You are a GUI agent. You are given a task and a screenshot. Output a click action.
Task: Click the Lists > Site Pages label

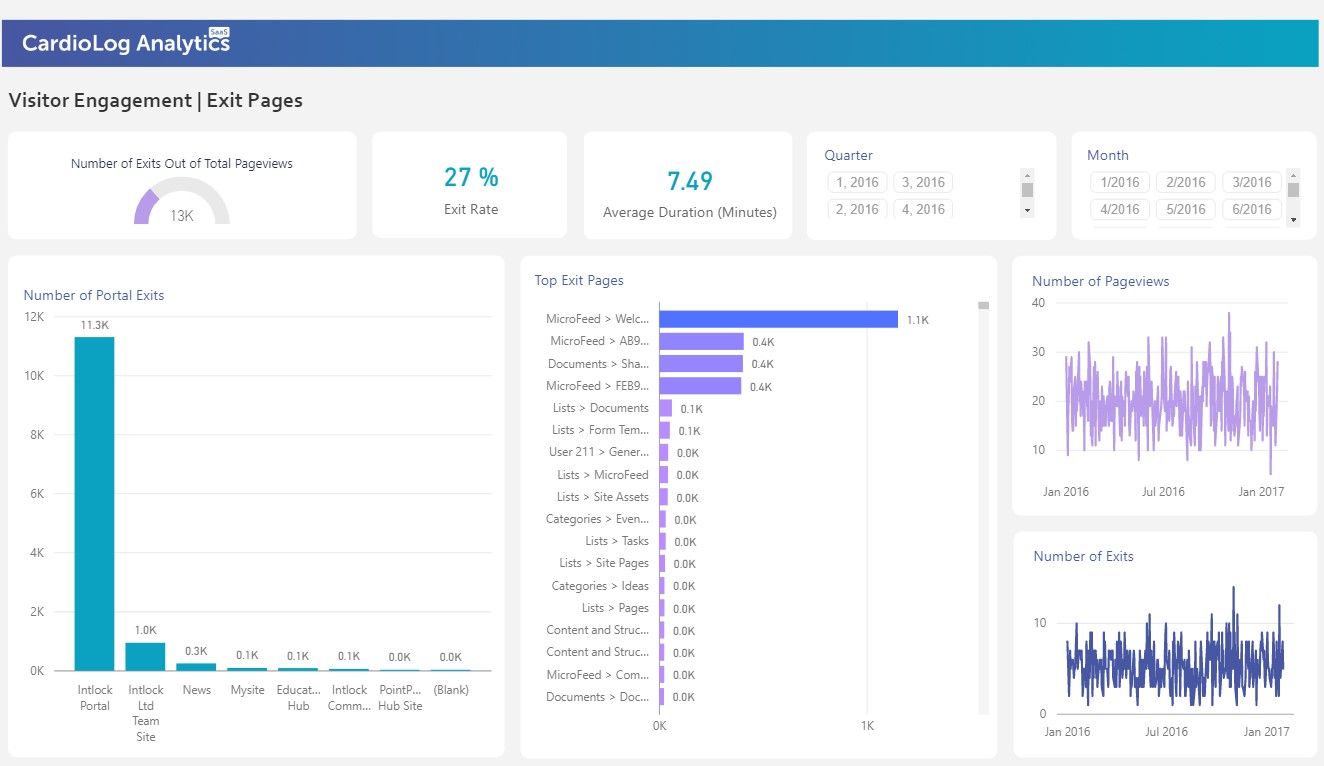[604, 563]
